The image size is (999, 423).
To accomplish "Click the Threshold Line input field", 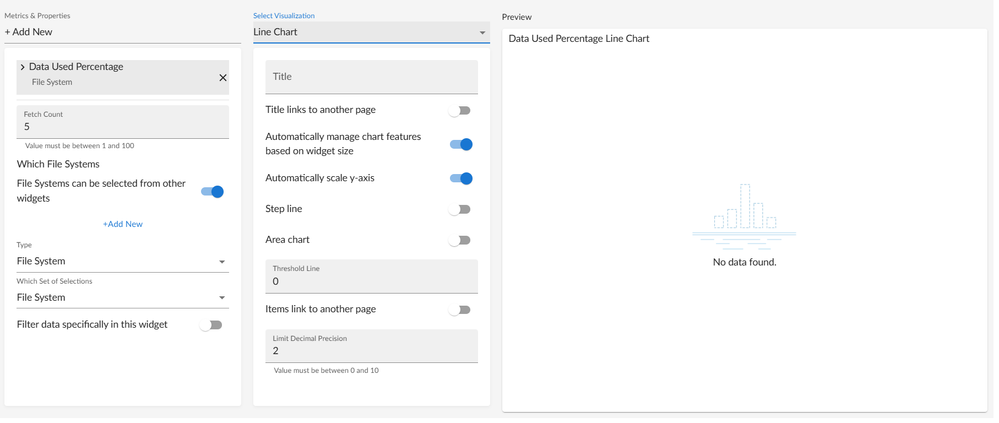I will pyautogui.click(x=371, y=281).
